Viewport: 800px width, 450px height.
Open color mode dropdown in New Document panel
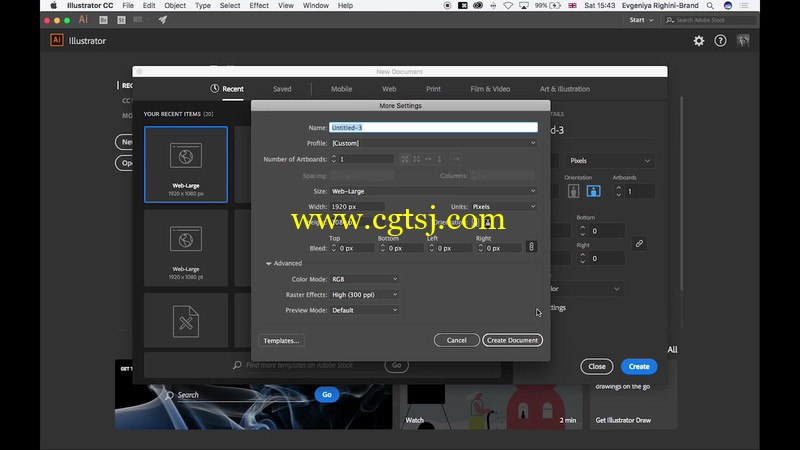(586, 289)
